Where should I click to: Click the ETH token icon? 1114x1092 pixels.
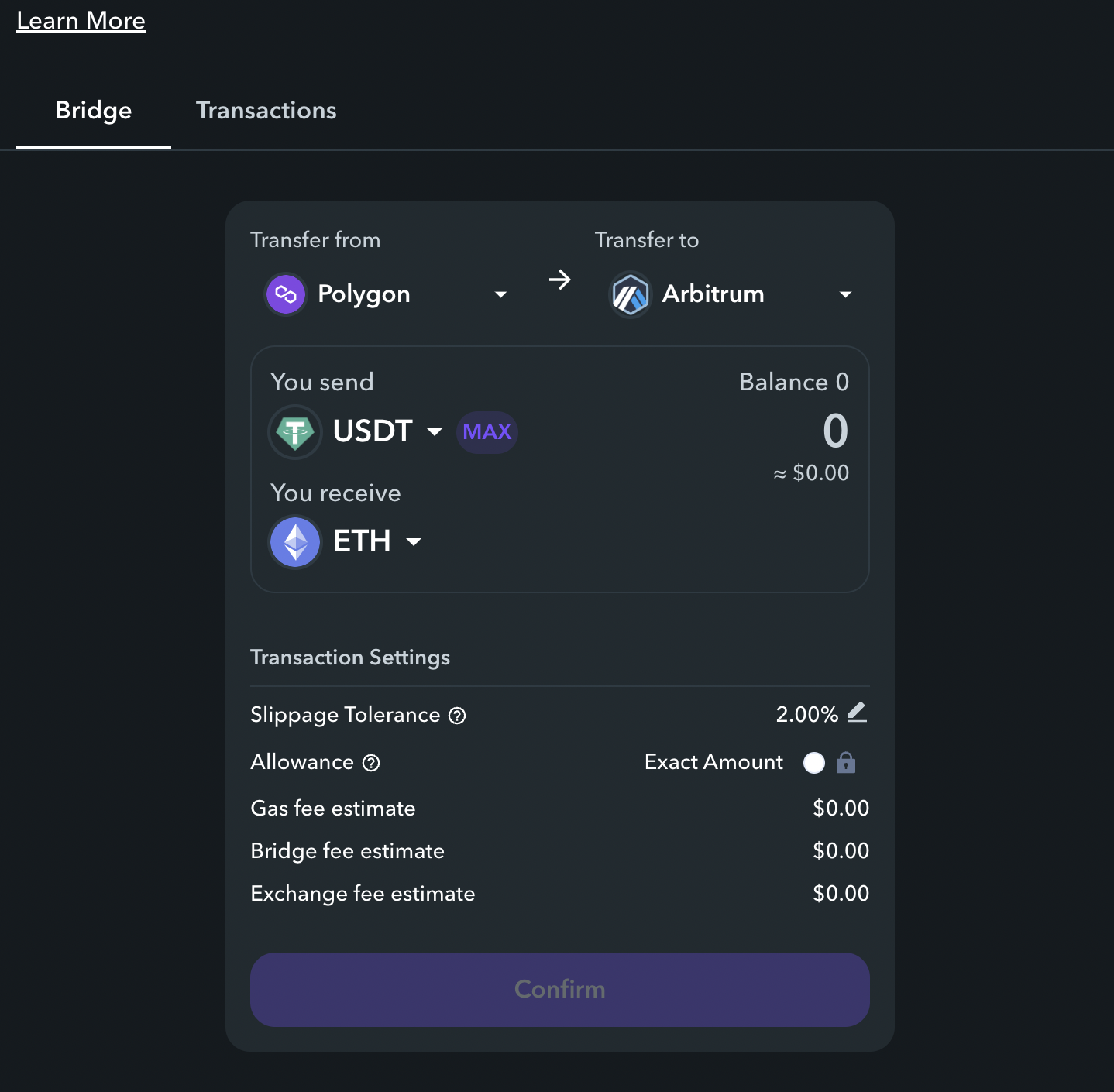pyautogui.click(x=295, y=542)
